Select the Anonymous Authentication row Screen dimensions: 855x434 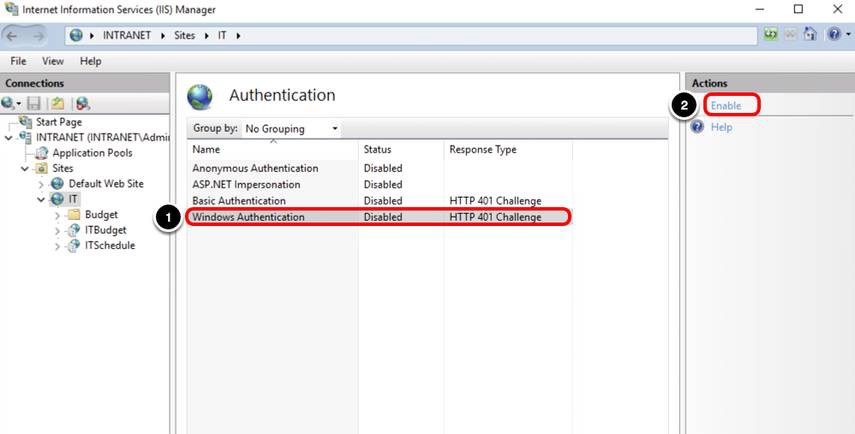tap(255, 169)
